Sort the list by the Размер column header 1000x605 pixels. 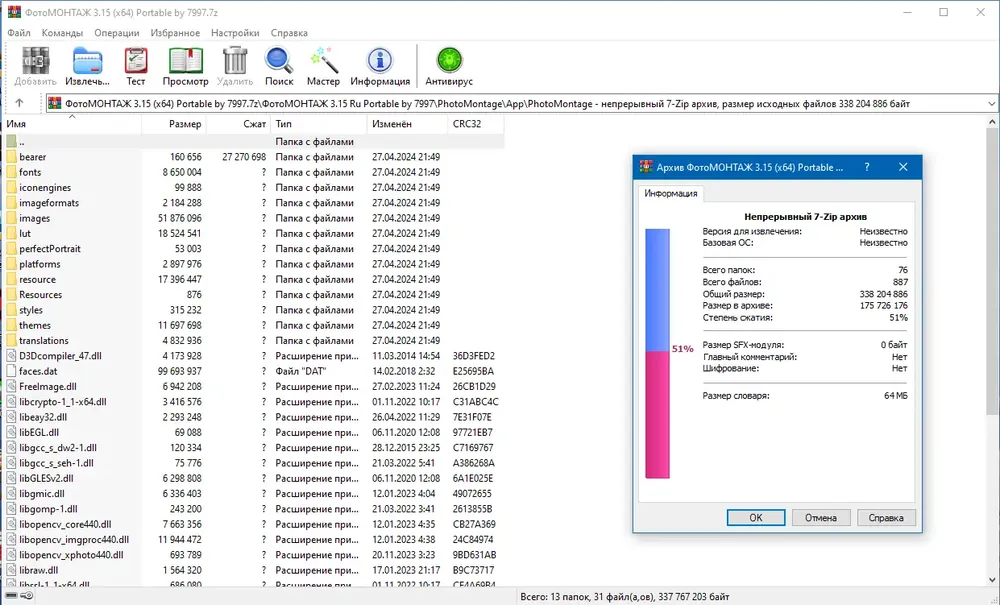173,124
